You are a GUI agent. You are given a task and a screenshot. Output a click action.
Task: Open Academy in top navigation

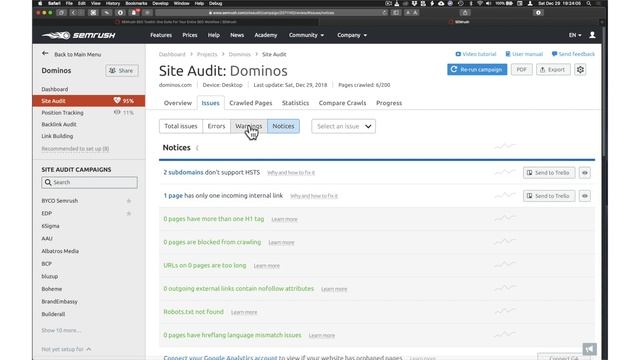[x=266, y=35]
